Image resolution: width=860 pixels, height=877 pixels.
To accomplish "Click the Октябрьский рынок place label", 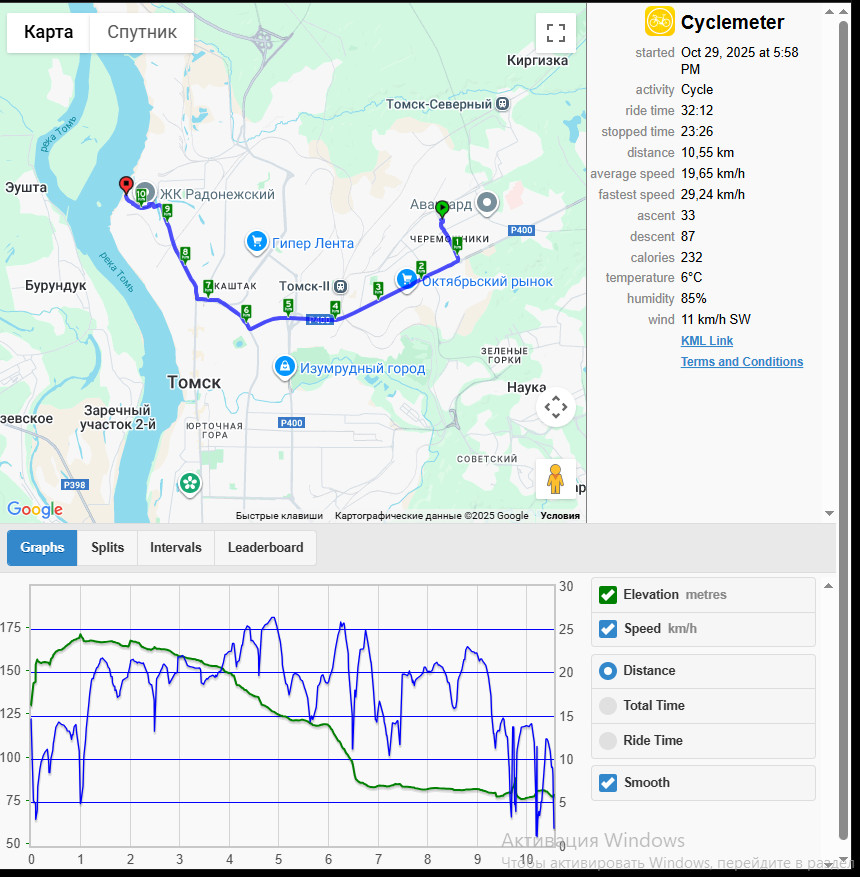I will 487,281.
